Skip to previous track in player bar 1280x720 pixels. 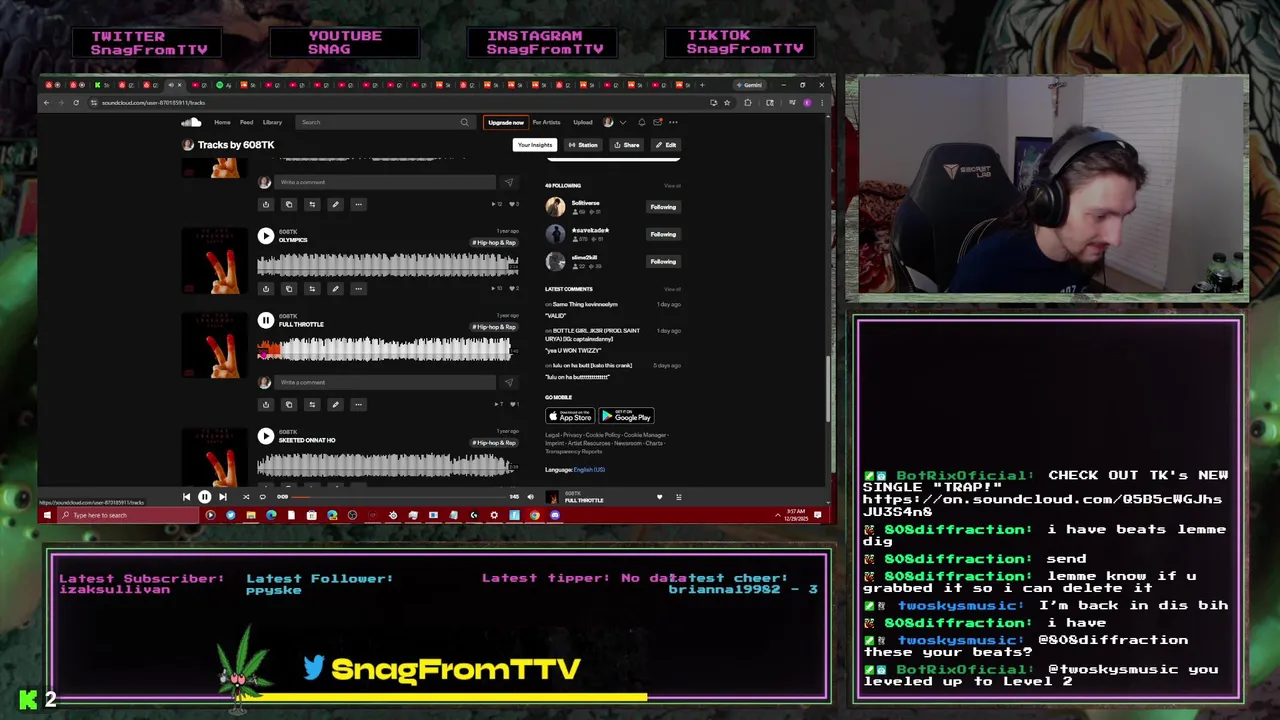point(186,497)
